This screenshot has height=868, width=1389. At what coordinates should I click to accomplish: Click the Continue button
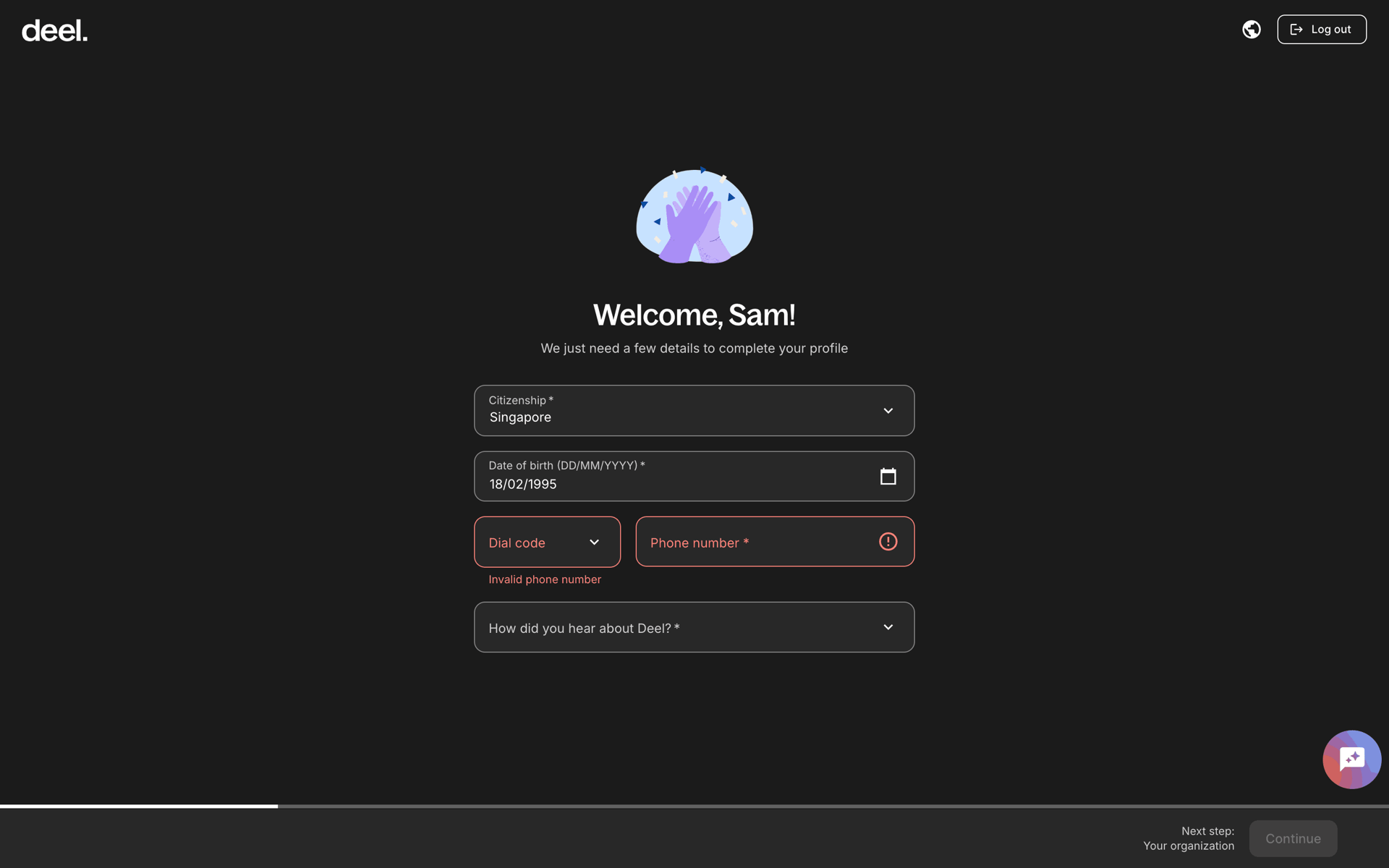tap(1293, 838)
